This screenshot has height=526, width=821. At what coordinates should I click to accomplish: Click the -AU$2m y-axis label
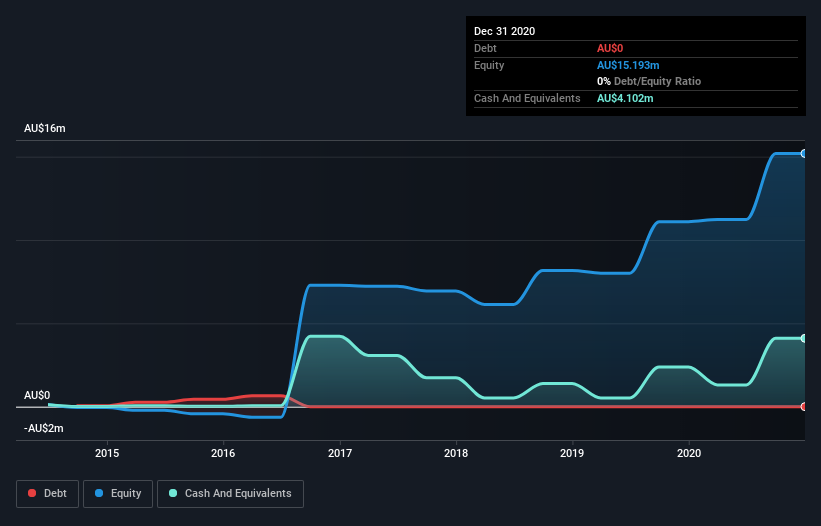point(43,428)
